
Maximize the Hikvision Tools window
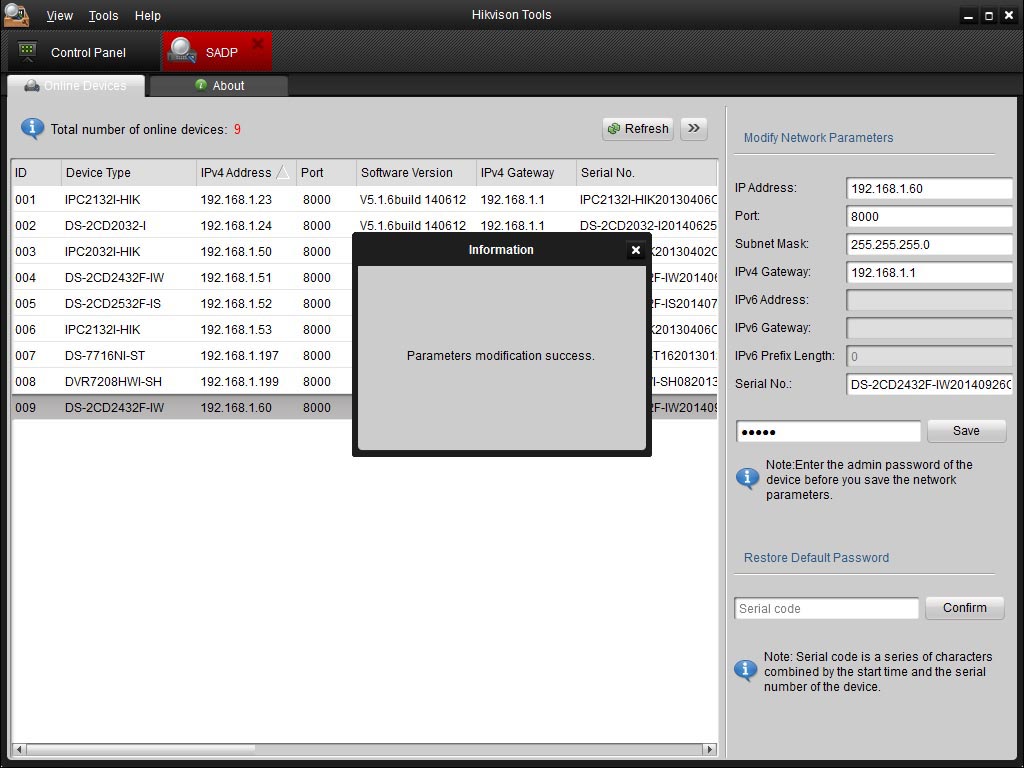click(x=989, y=16)
